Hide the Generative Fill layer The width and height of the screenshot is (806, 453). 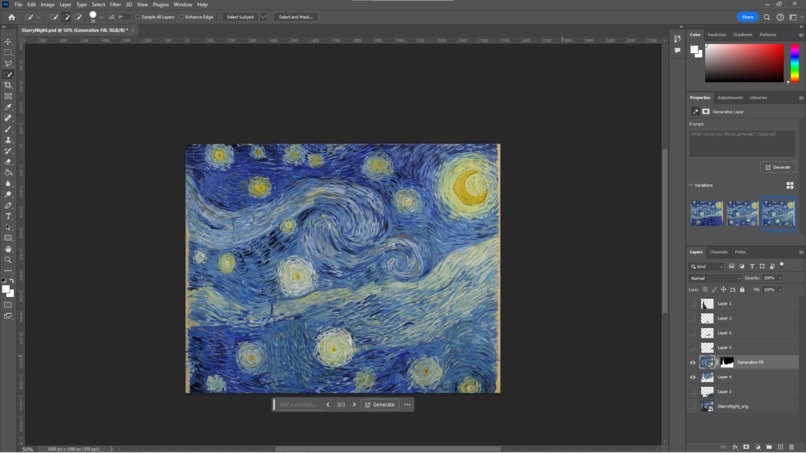click(692, 363)
